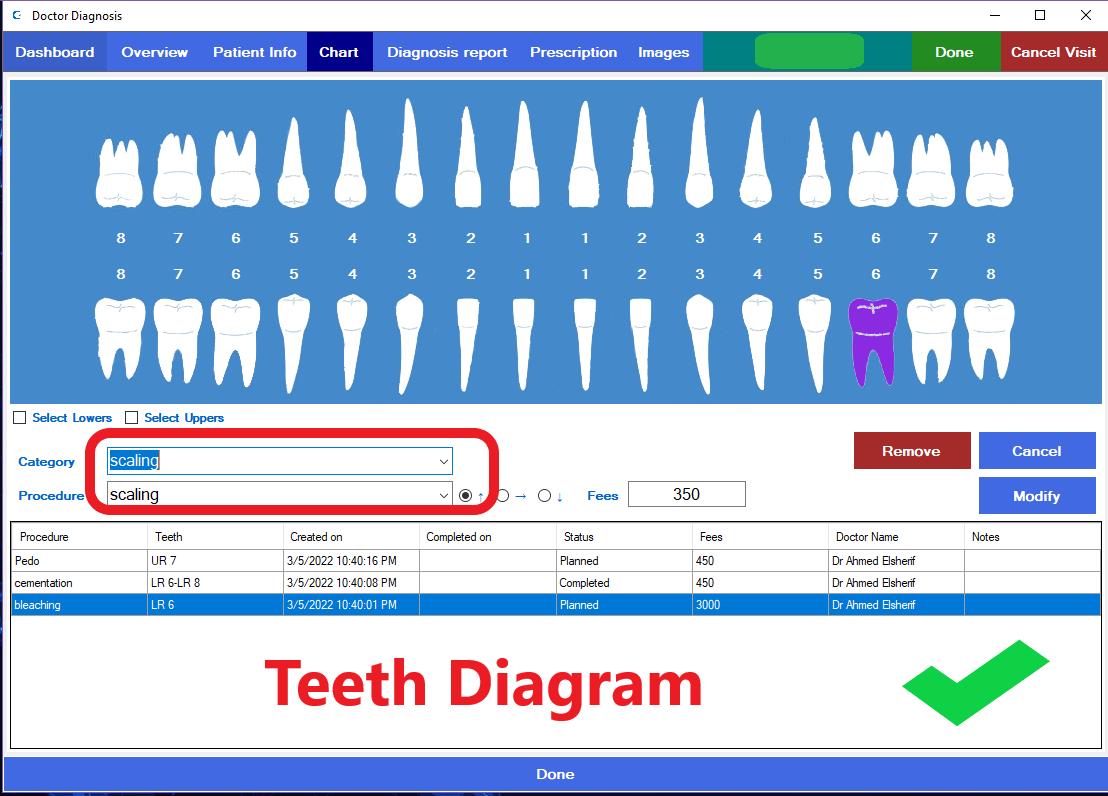Switch to the Prescription tab
1108x796 pixels.
point(573,52)
